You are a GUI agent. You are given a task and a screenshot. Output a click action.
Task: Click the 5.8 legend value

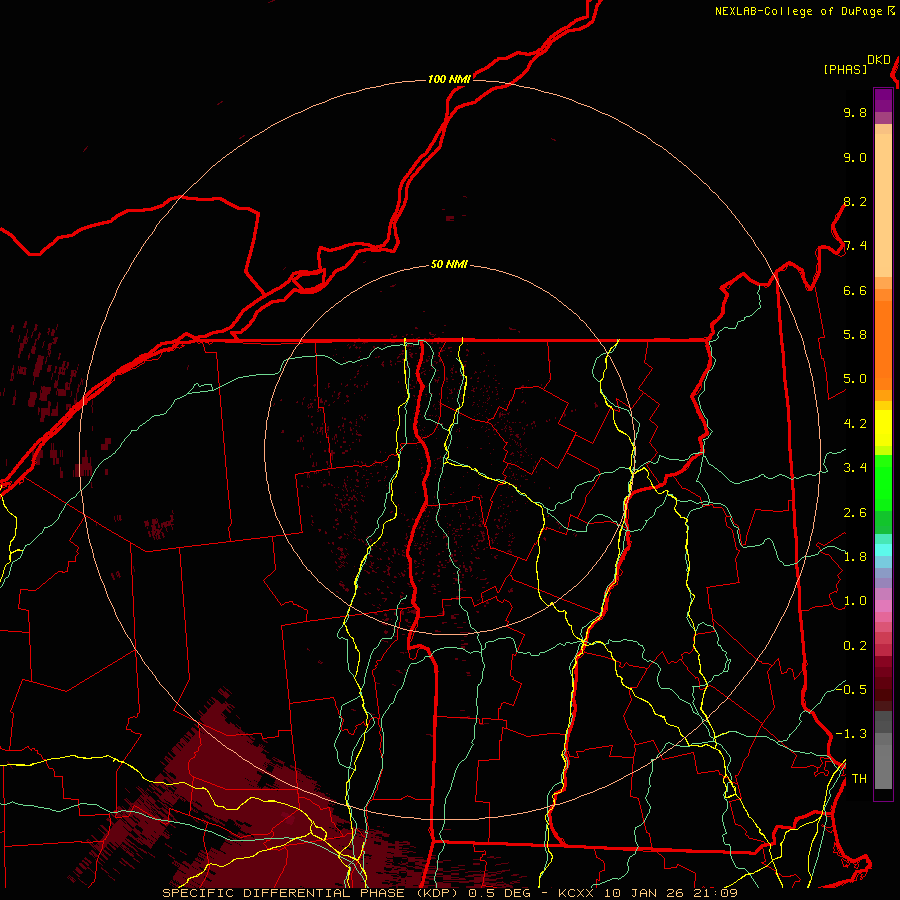855,334
